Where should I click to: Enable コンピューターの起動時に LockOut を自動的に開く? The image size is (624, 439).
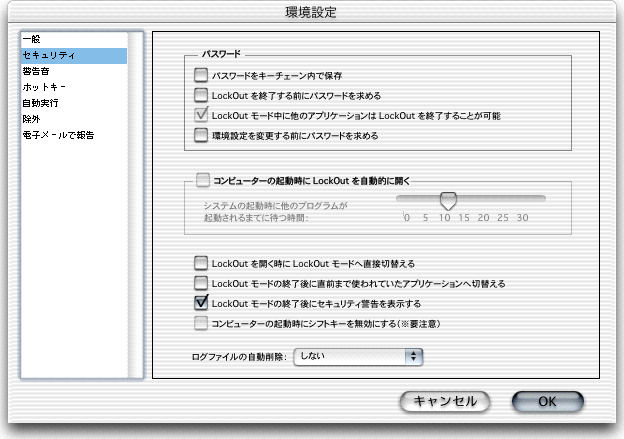click(x=203, y=180)
